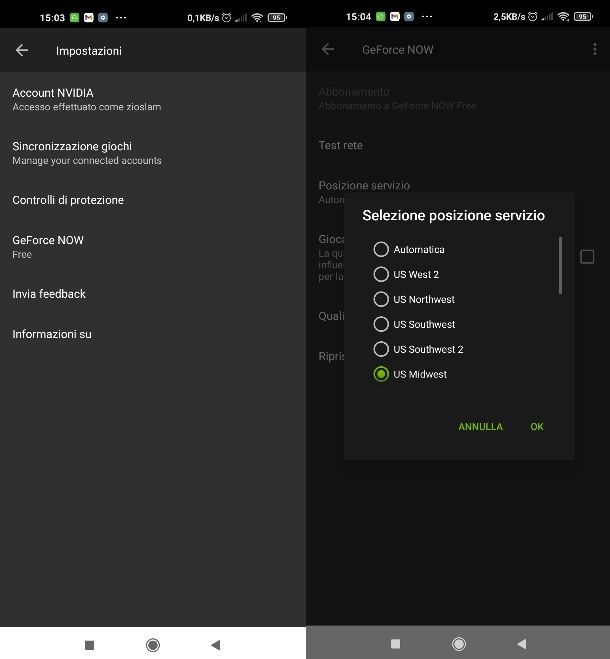The image size is (610, 659).
Task: Tap Wi-Fi icon in left status bar
Action: pyautogui.click(x=257, y=17)
